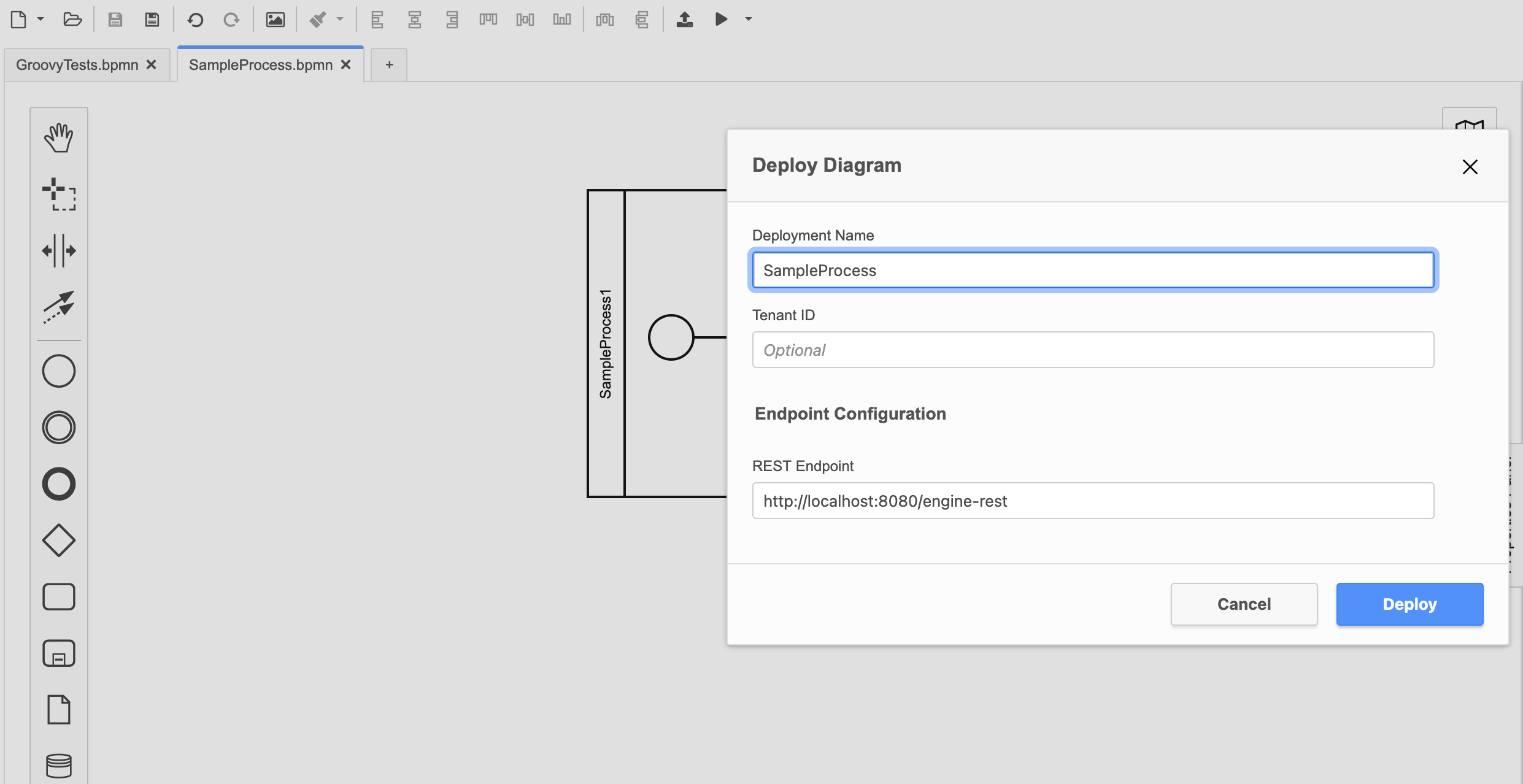Focus the REST Endpoint field
This screenshot has height=784, width=1523.
[x=1093, y=501]
